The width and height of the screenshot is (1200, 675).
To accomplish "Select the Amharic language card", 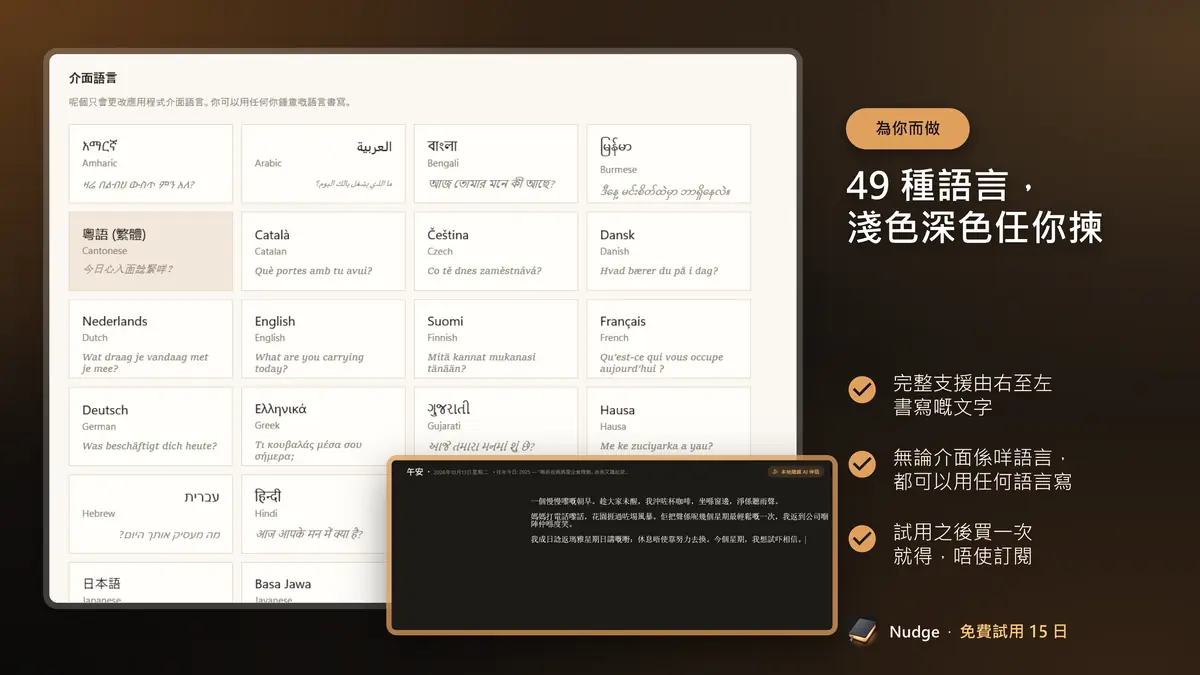I will point(151,164).
